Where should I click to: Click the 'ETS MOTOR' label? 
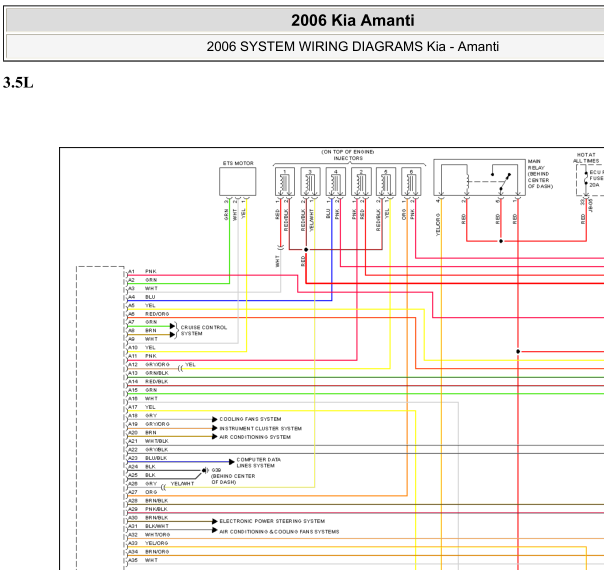(x=238, y=163)
